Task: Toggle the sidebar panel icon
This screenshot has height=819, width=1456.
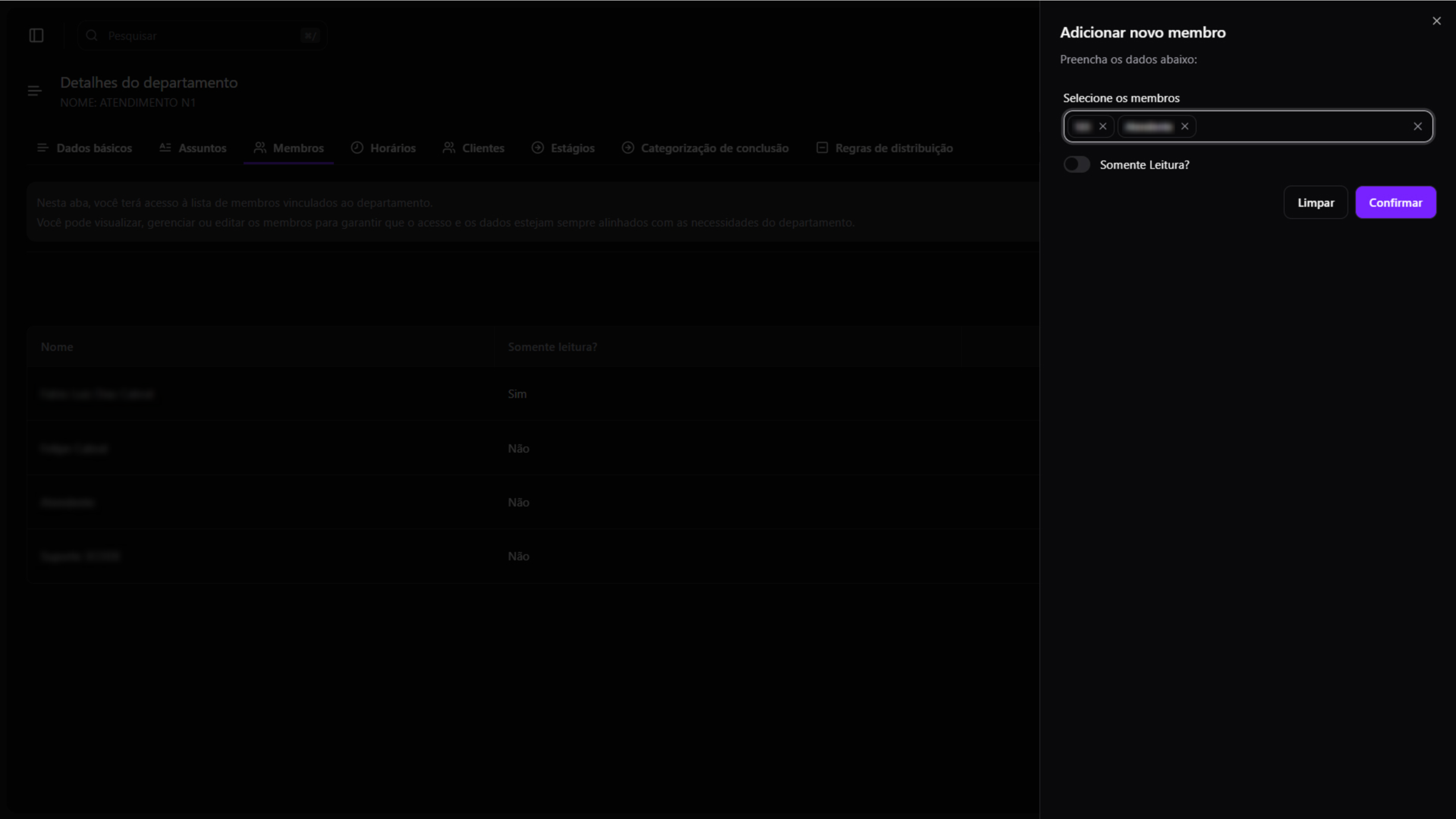Action: [36, 36]
